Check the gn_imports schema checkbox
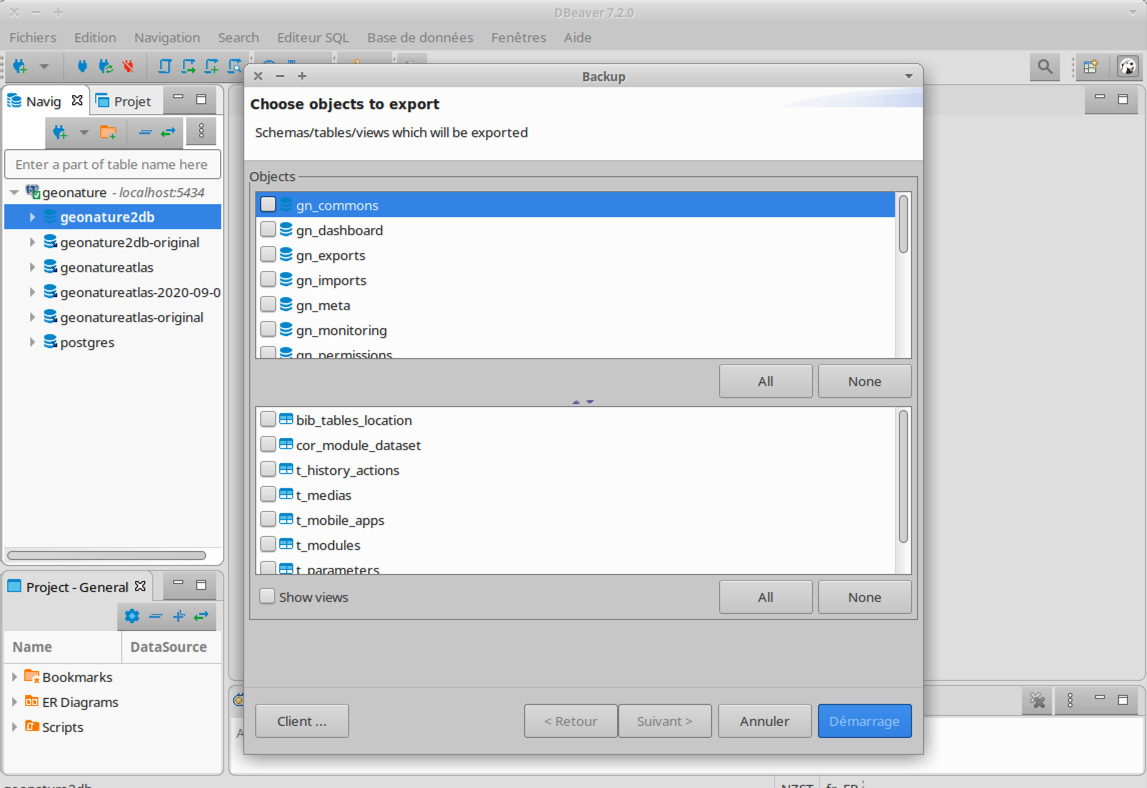This screenshot has width=1147, height=788. pyautogui.click(x=268, y=279)
